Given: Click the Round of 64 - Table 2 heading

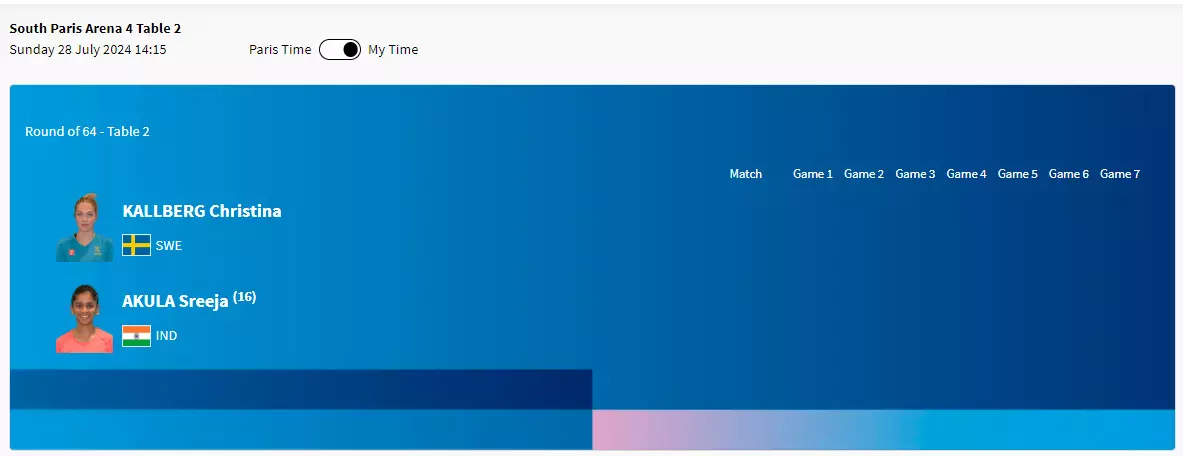Looking at the screenshot, I should [x=87, y=131].
